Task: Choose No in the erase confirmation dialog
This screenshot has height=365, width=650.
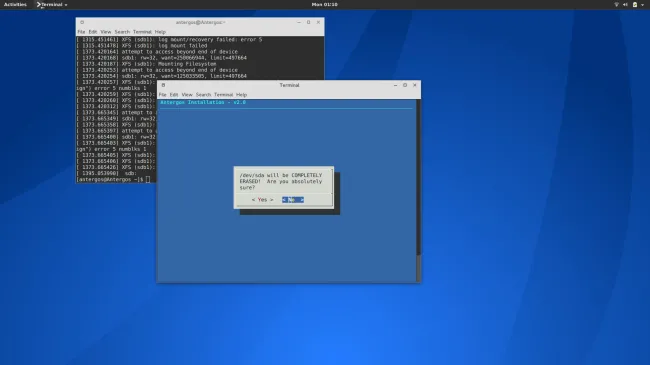Action: coord(293,200)
